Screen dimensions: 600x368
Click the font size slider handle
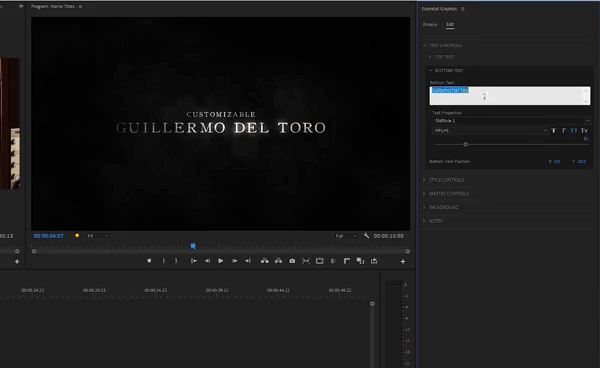point(465,144)
